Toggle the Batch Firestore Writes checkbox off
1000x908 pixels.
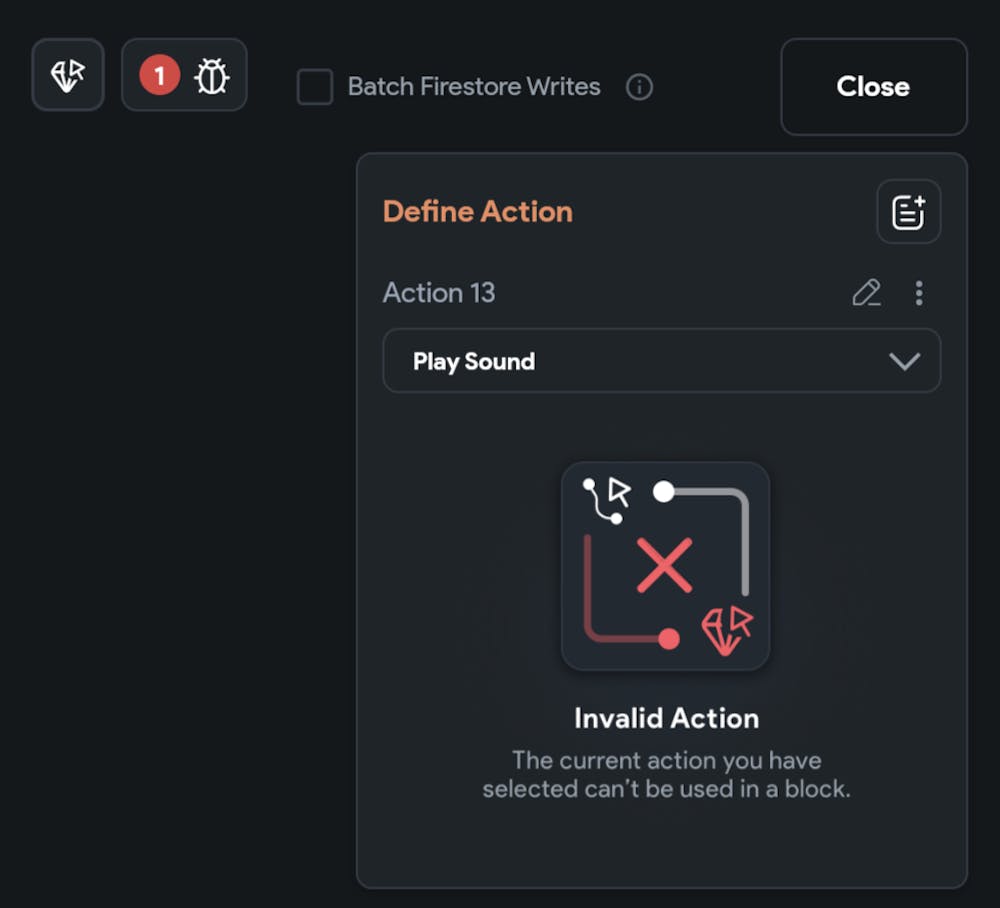point(314,87)
